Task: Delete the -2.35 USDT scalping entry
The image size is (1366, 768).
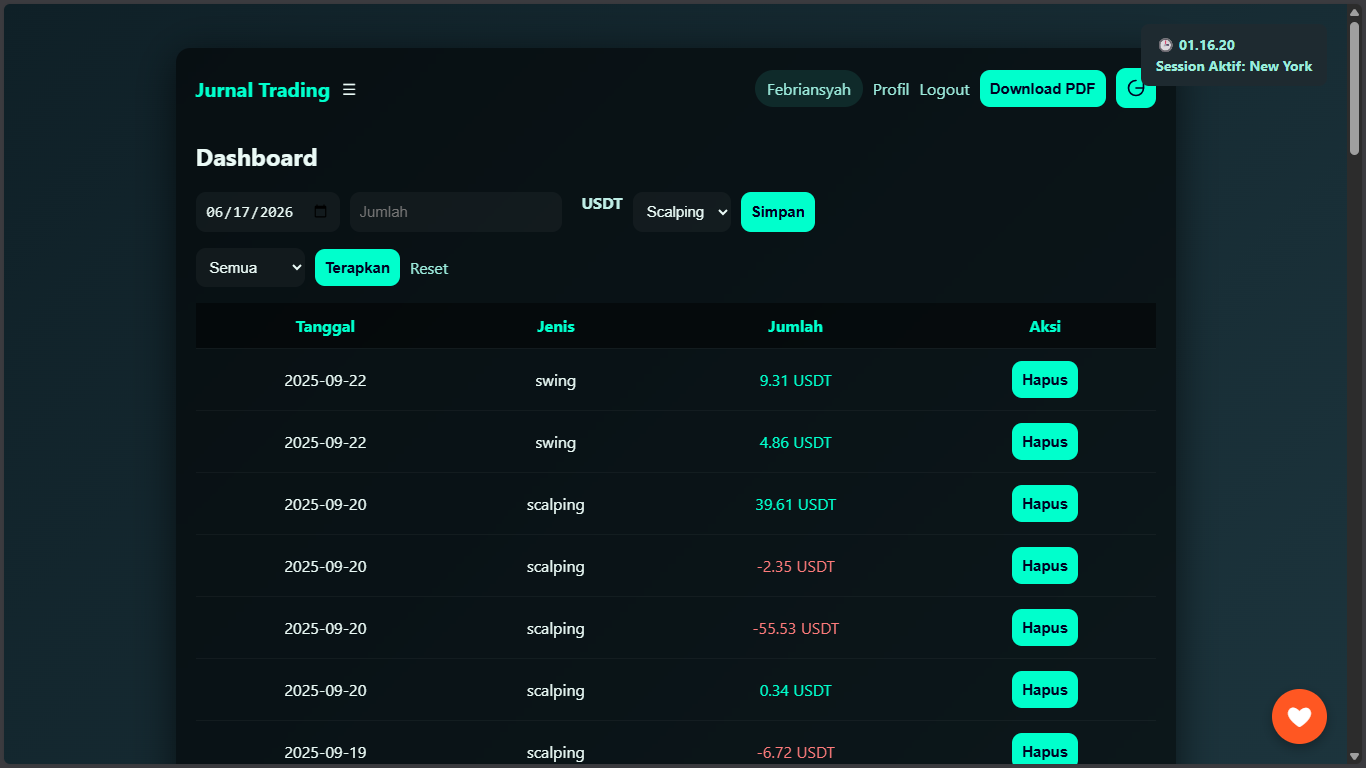Action: 1045,566
